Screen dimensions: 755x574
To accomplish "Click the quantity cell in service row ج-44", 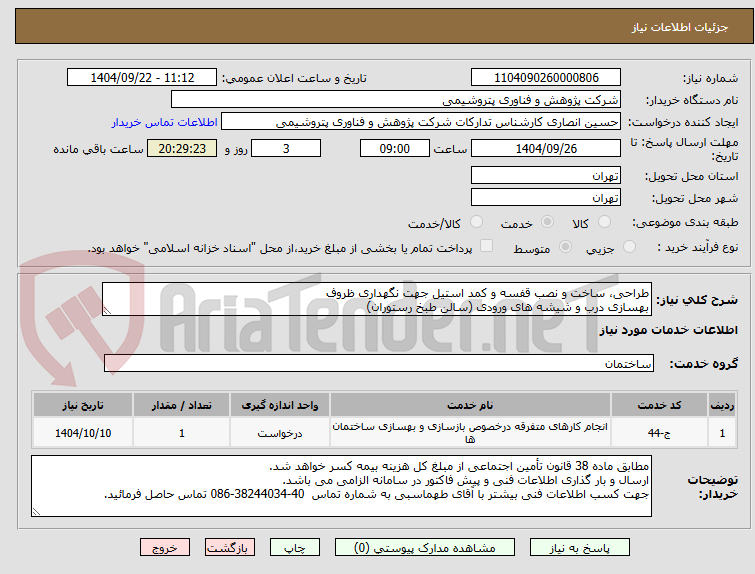I will 182,433.
